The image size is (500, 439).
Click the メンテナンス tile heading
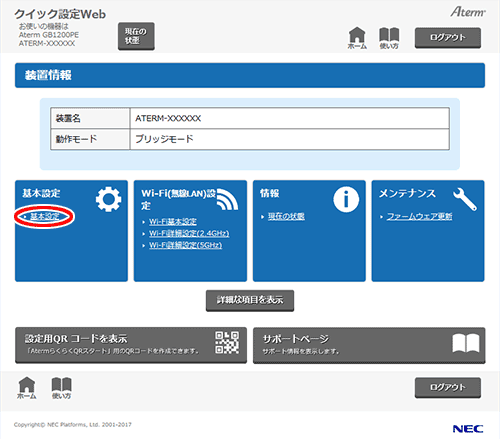point(407,193)
